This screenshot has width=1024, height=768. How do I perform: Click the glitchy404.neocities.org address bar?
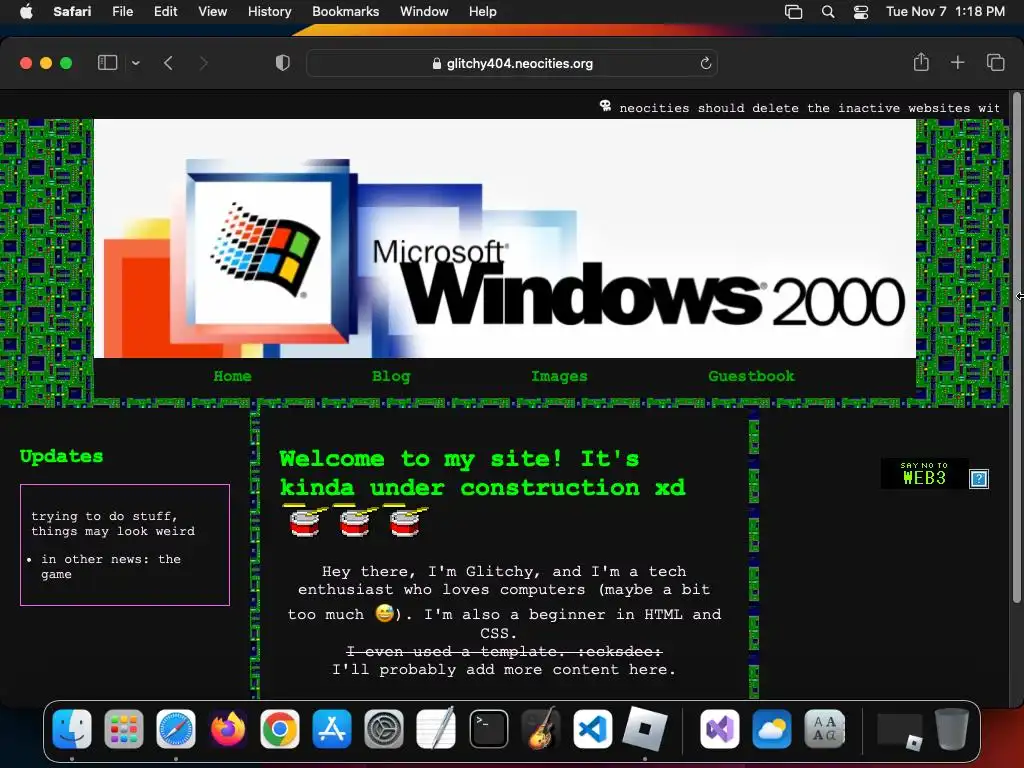(x=512, y=63)
